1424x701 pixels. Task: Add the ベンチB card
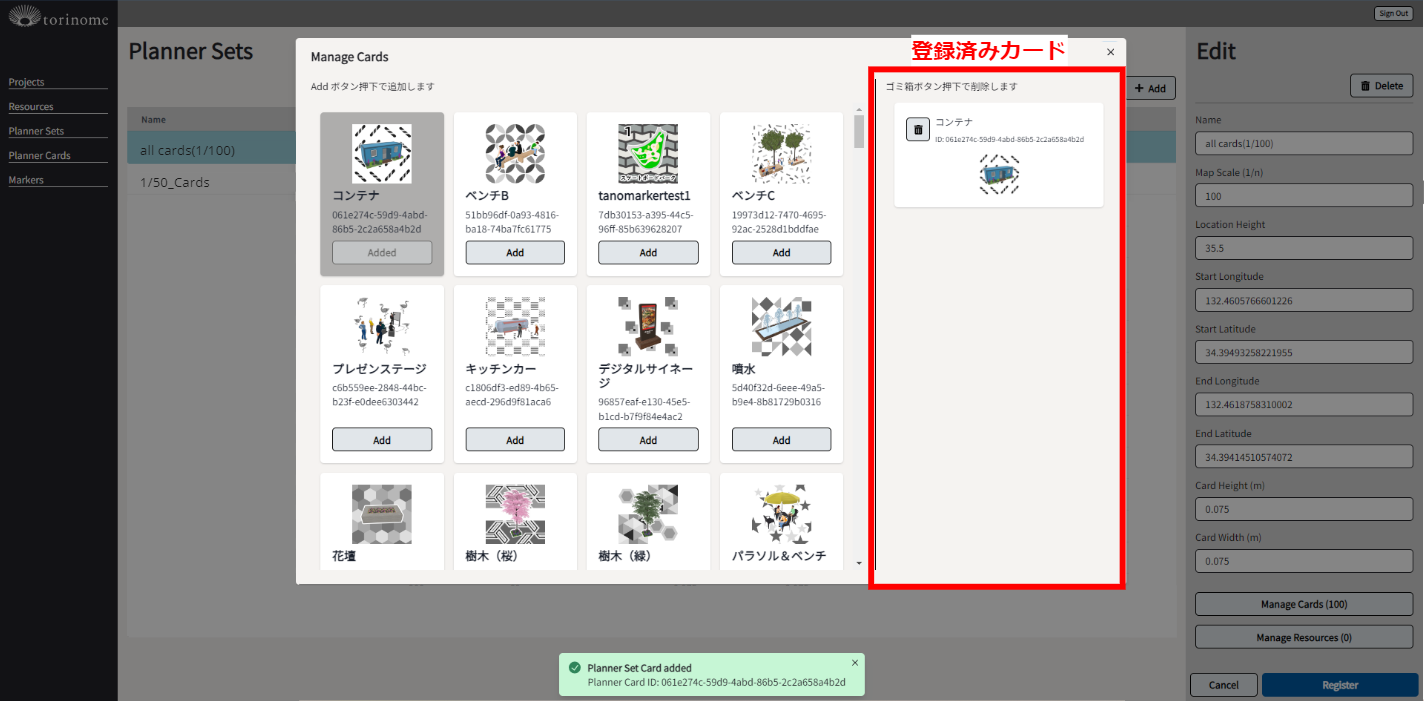click(x=514, y=253)
